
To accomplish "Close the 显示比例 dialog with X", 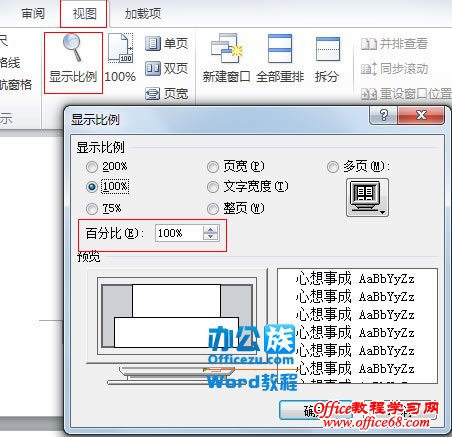I will (x=421, y=115).
